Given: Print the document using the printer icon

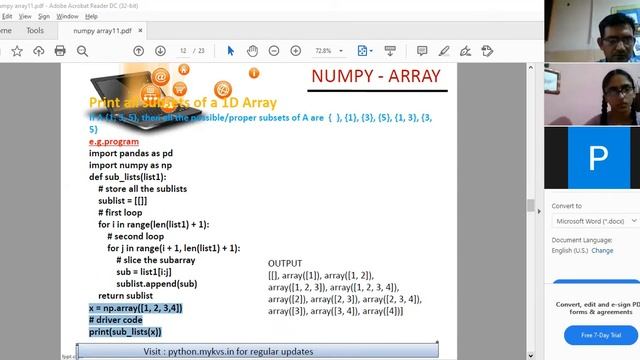Looking at the screenshot, I should click(x=60, y=51).
